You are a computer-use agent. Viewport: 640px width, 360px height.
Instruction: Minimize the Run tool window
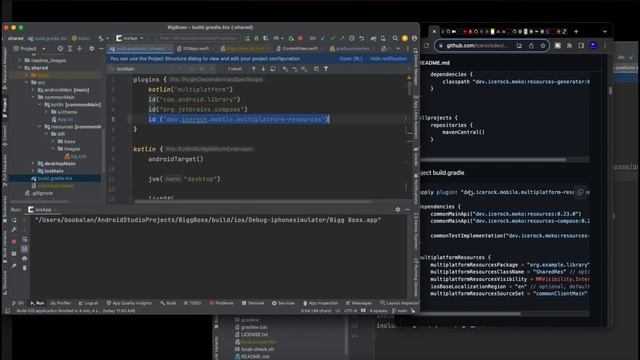pos(407,209)
